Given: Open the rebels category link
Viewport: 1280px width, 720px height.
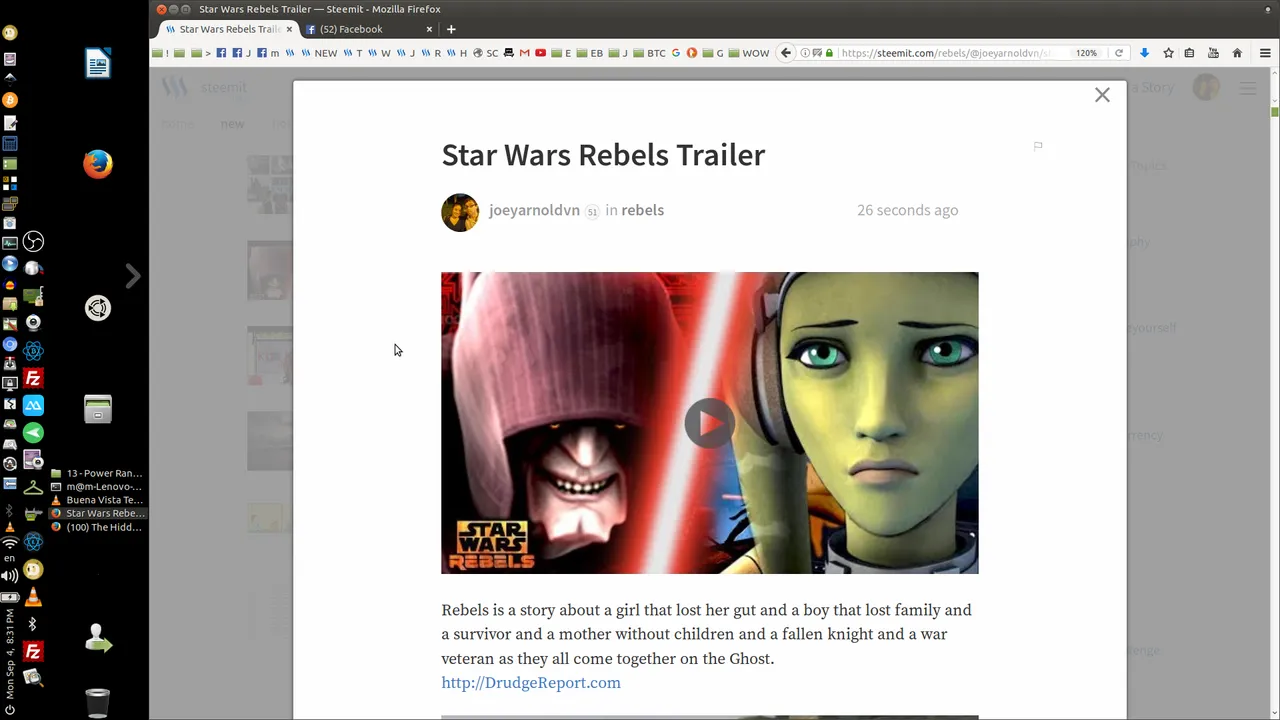Looking at the screenshot, I should coord(642,210).
